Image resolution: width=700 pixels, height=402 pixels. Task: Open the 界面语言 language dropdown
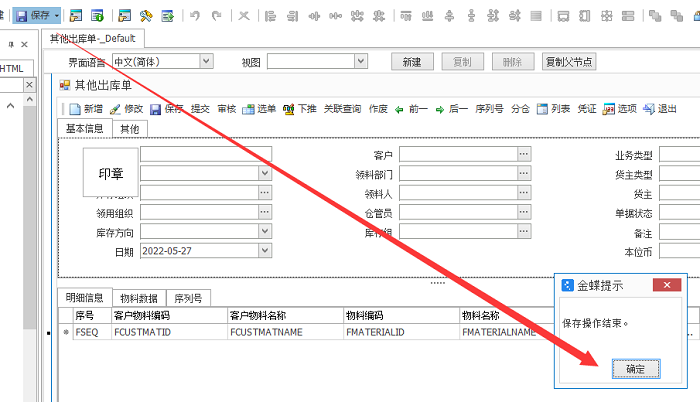pyautogui.click(x=206, y=61)
